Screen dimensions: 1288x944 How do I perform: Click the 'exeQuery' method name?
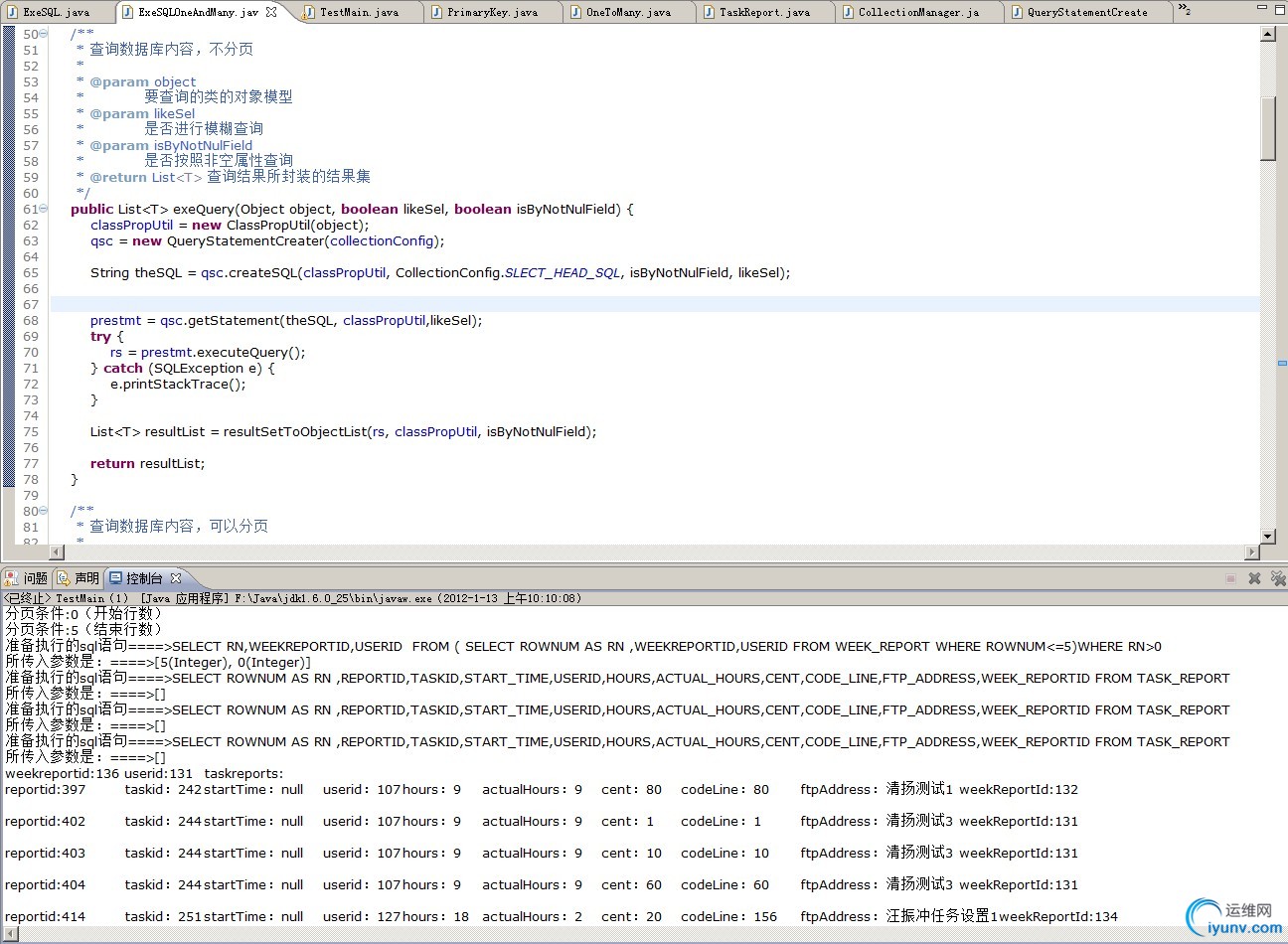[202, 209]
